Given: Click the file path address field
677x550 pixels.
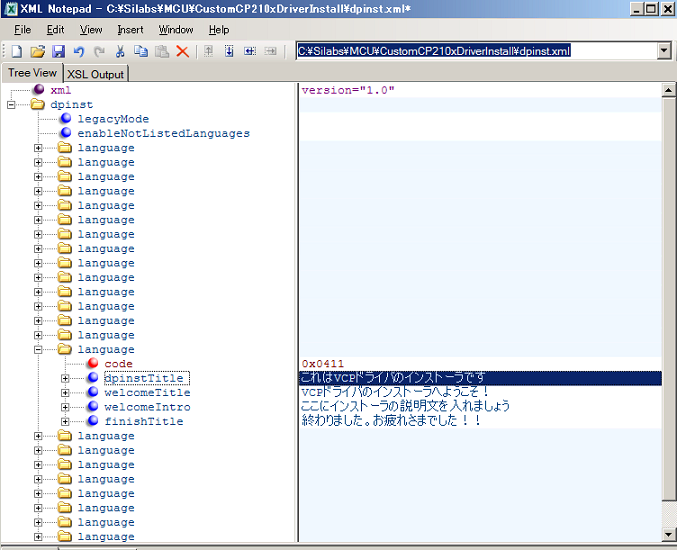Looking at the screenshot, I should click(x=477, y=51).
